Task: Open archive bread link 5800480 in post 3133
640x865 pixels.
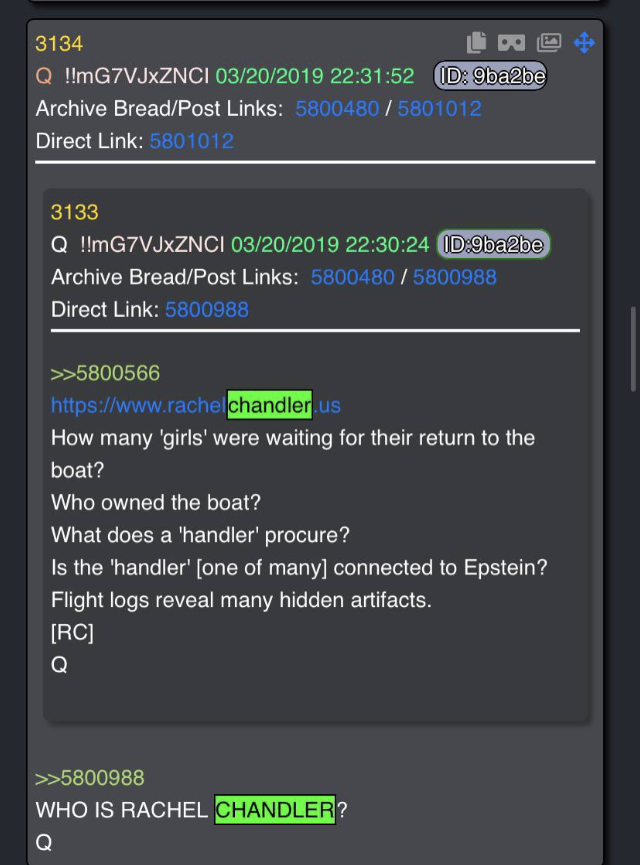Action: tap(353, 277)
